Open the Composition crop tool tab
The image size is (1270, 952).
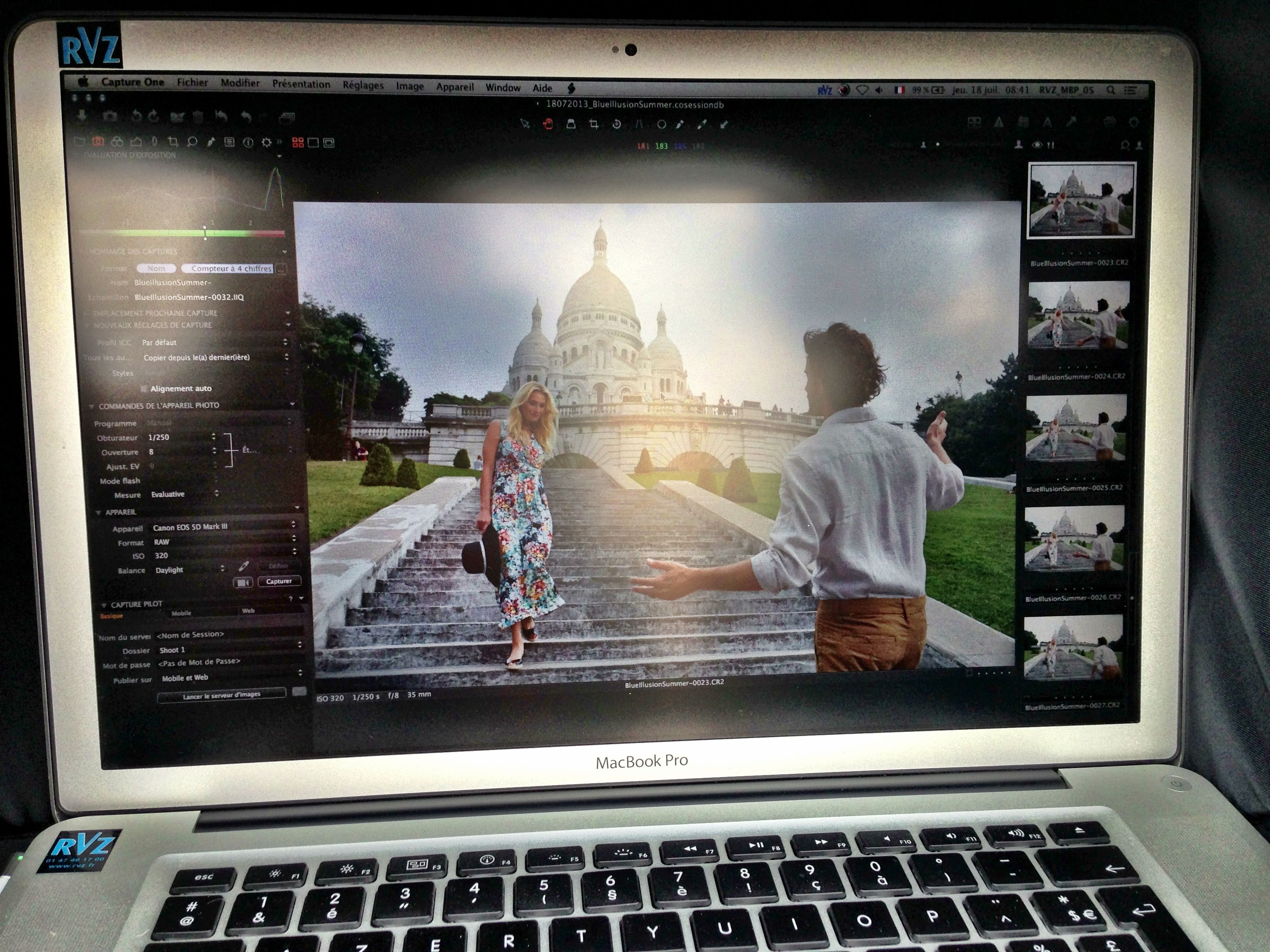[x=173, y=142]
